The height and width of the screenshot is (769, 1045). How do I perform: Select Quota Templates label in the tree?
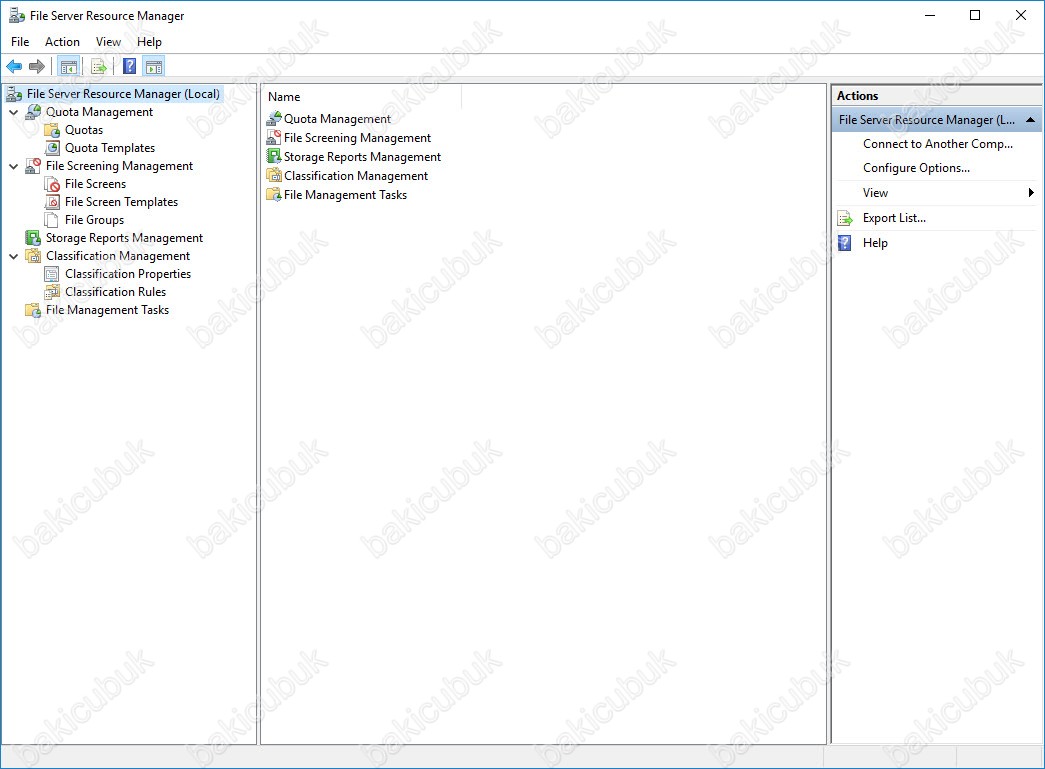tap(110, 148)
